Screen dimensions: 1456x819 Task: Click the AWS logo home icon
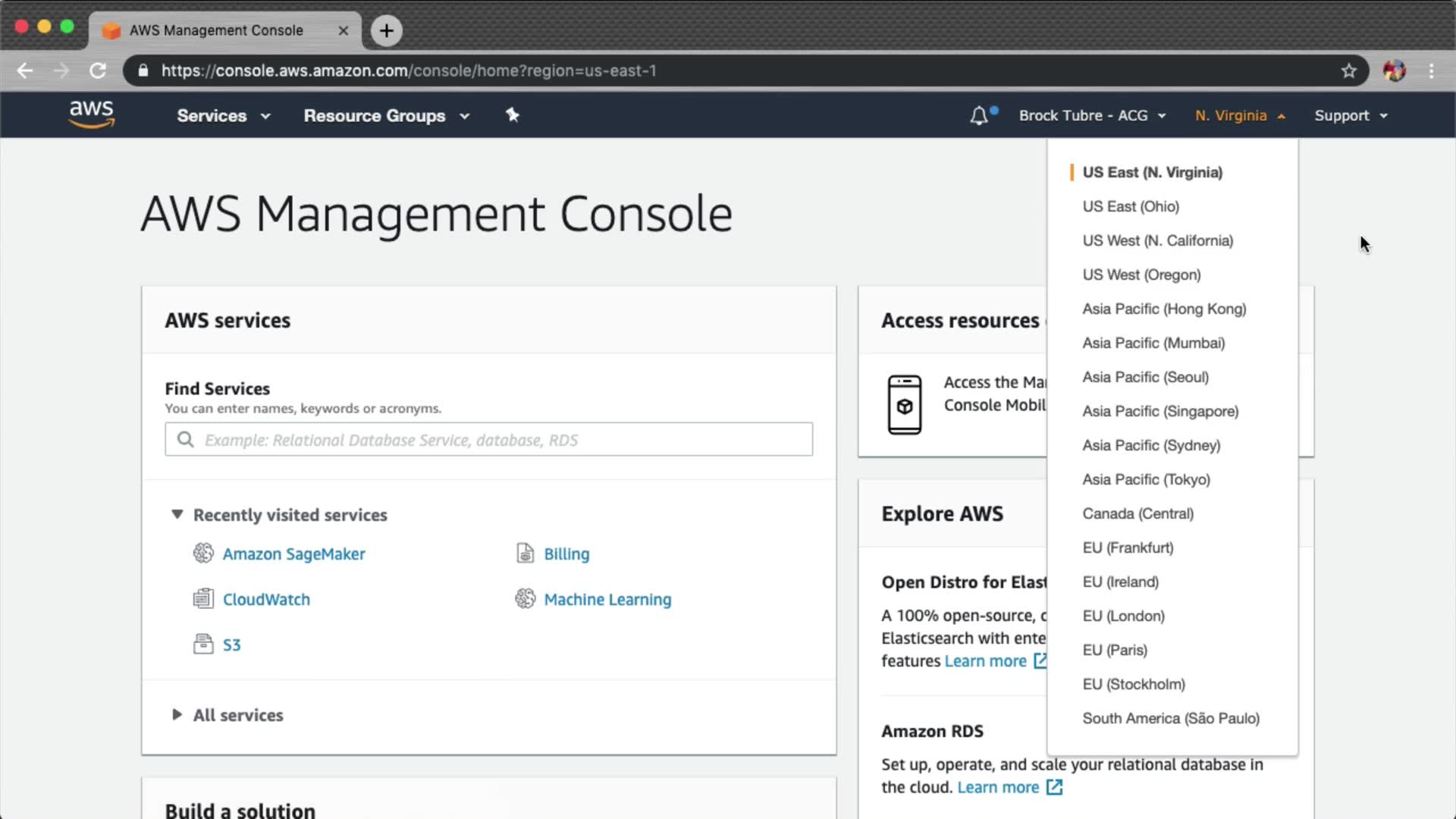coord(91,114)
